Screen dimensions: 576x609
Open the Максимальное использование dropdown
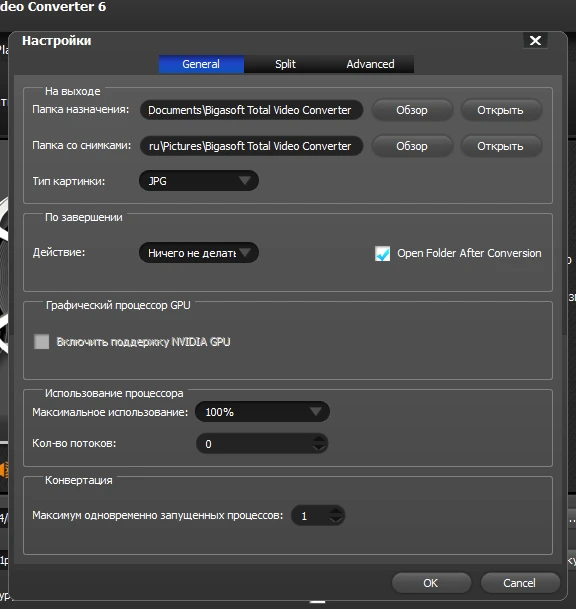pyautogui.click(x=263, y=412)
